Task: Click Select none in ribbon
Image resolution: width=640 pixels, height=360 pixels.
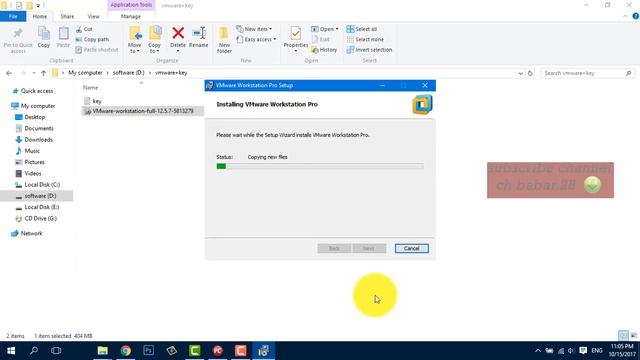Action: (365, 40)
